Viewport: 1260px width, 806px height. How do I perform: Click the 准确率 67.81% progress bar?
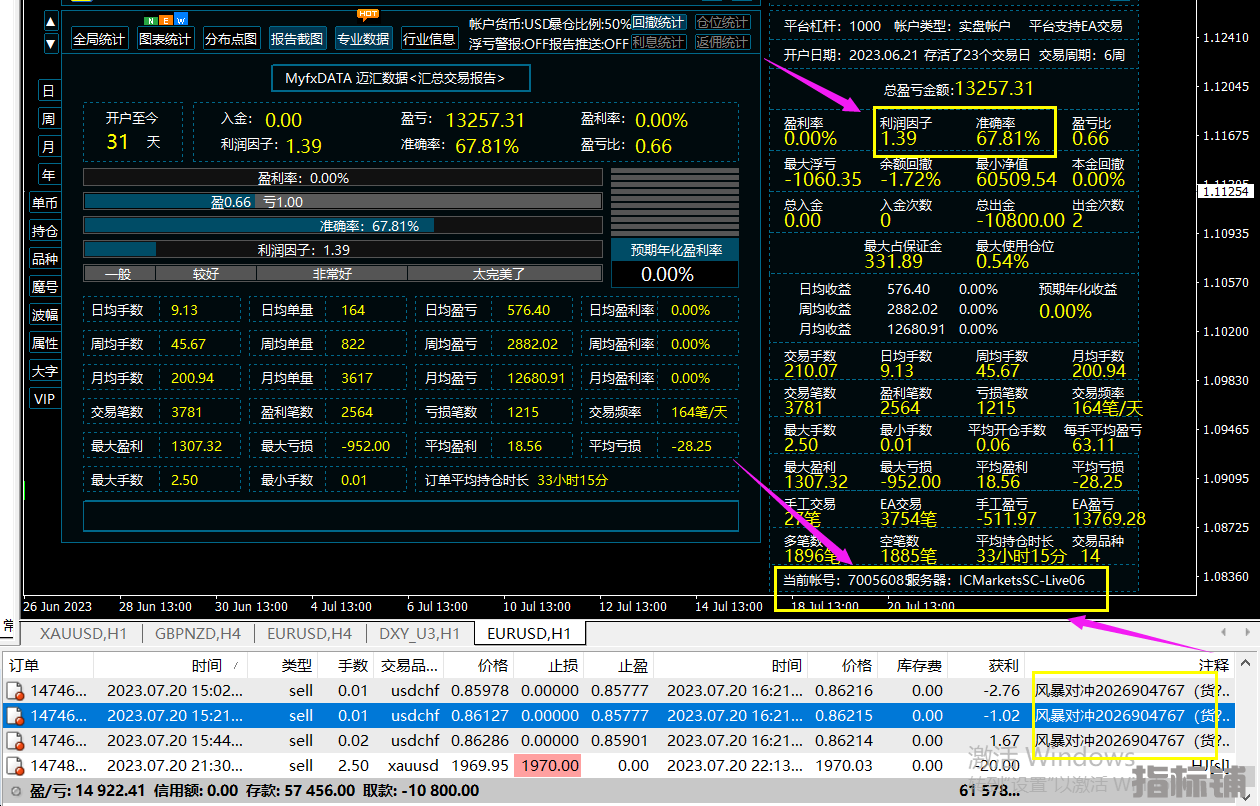(x=343, y=226)
